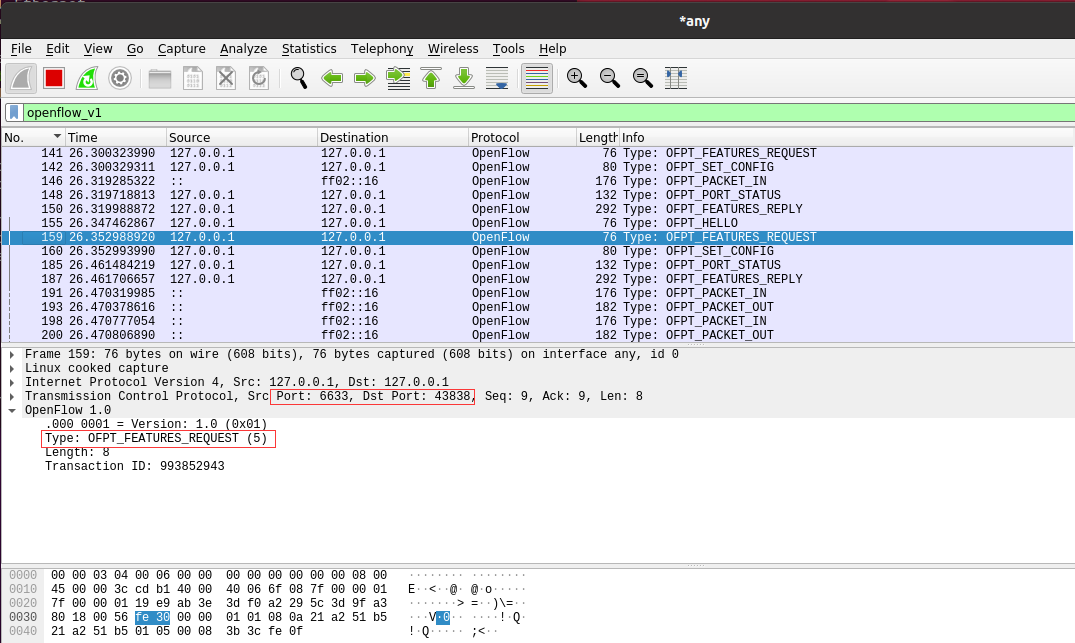Sort by the Length column header
The image size is (1075, 643).
pos(598,137)
